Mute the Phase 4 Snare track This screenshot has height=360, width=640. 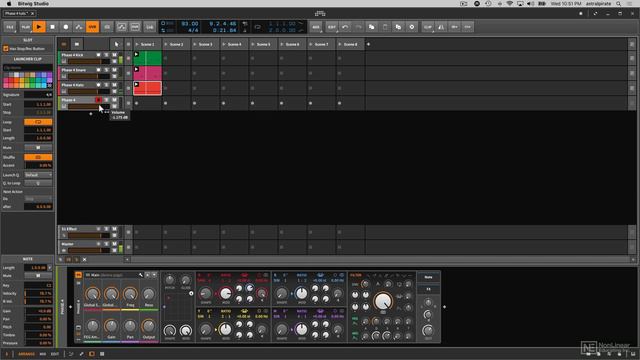(x=114, y=70)
